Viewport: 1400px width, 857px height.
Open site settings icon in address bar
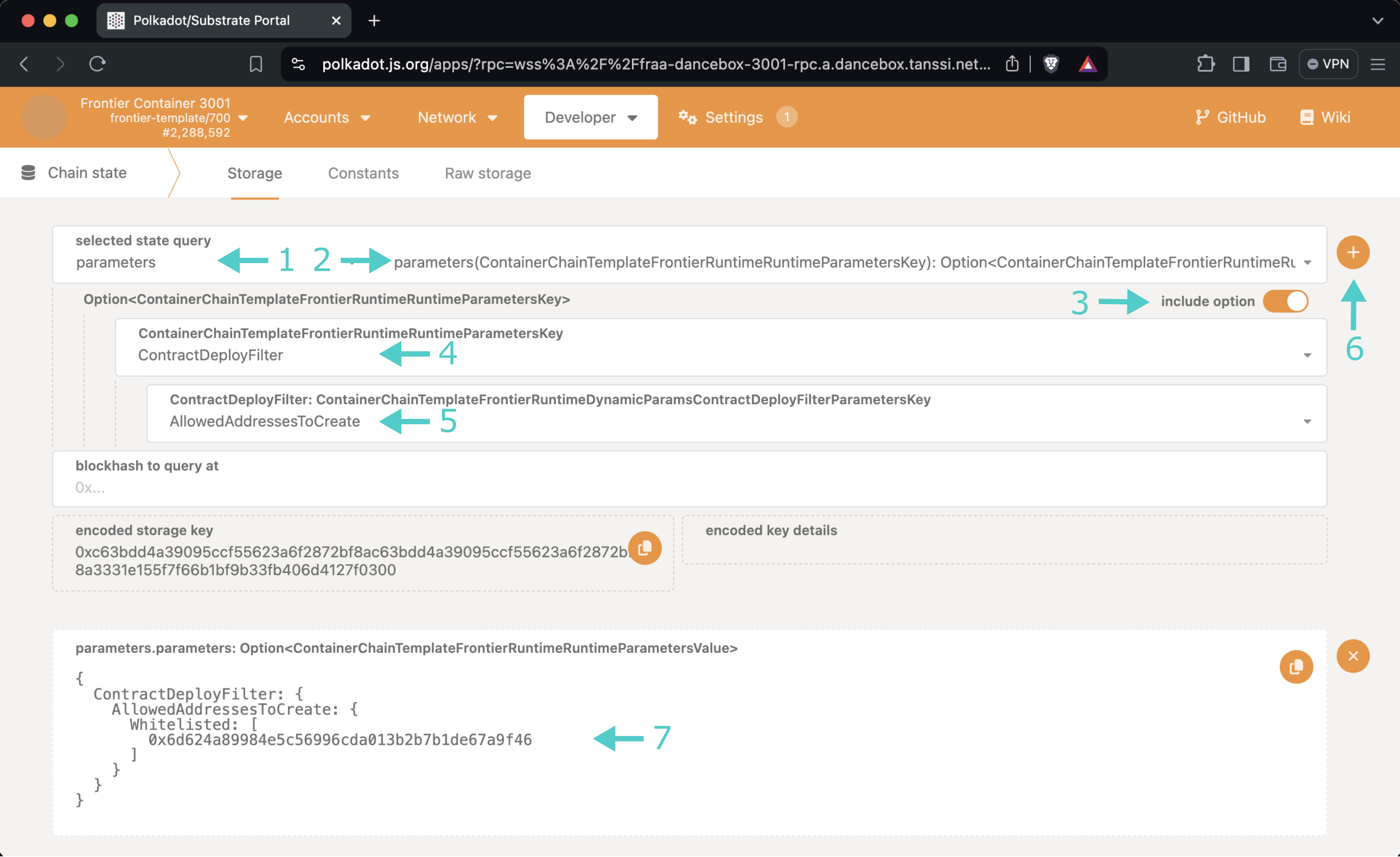click(298, 64)
